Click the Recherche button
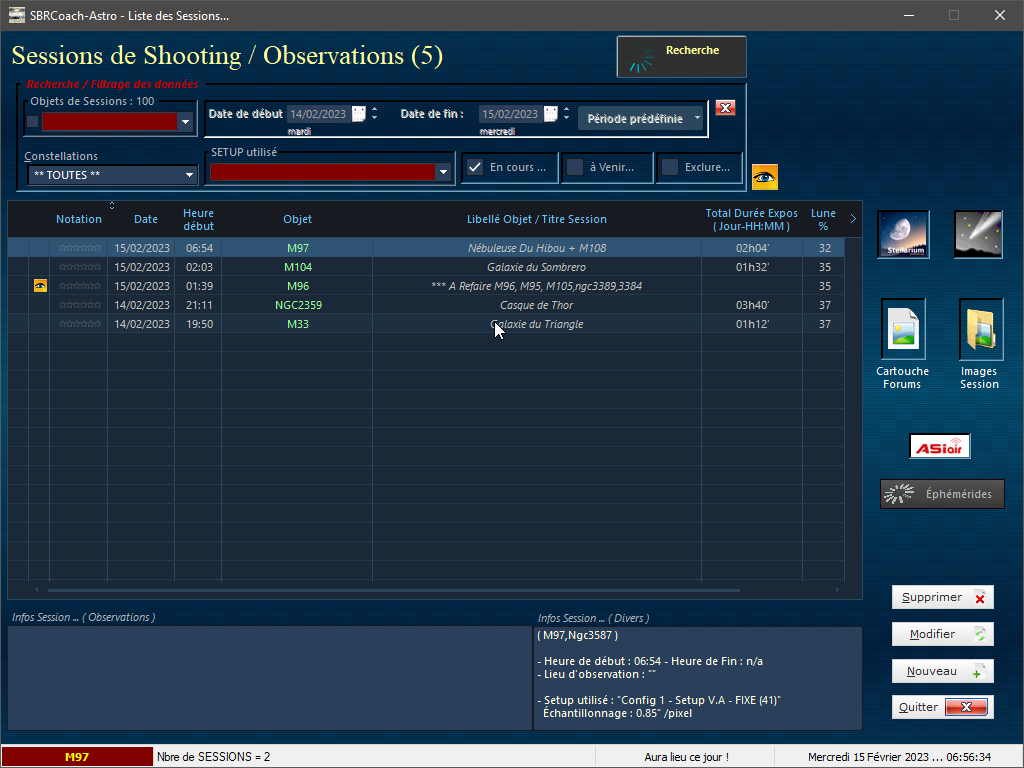 tap(681, 57)
